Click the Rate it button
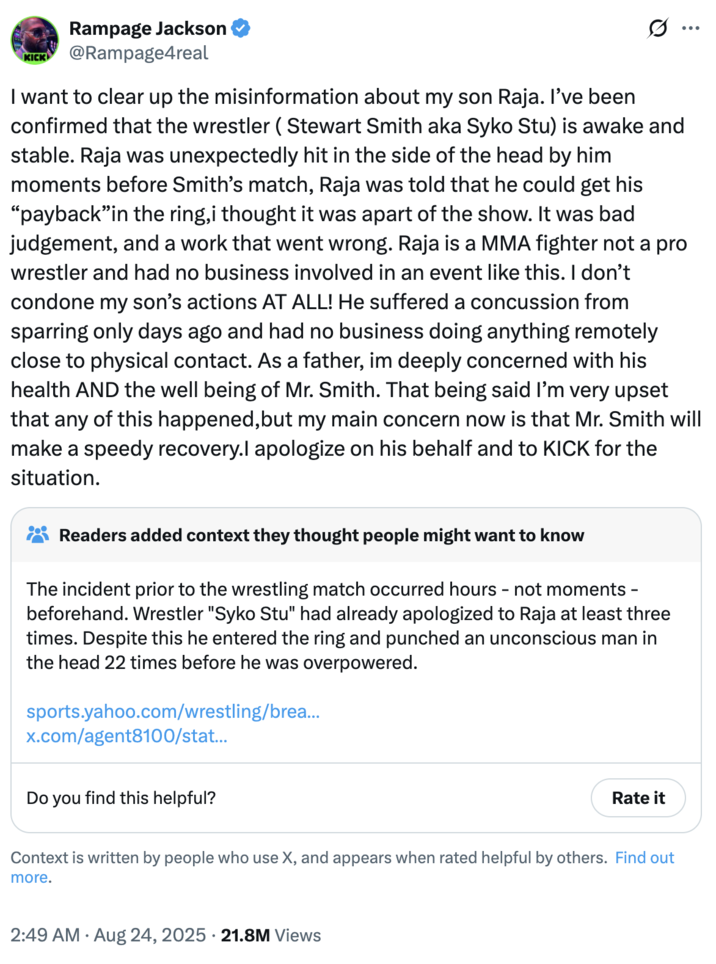The image size is (716, 964). [x=638, y=798]
